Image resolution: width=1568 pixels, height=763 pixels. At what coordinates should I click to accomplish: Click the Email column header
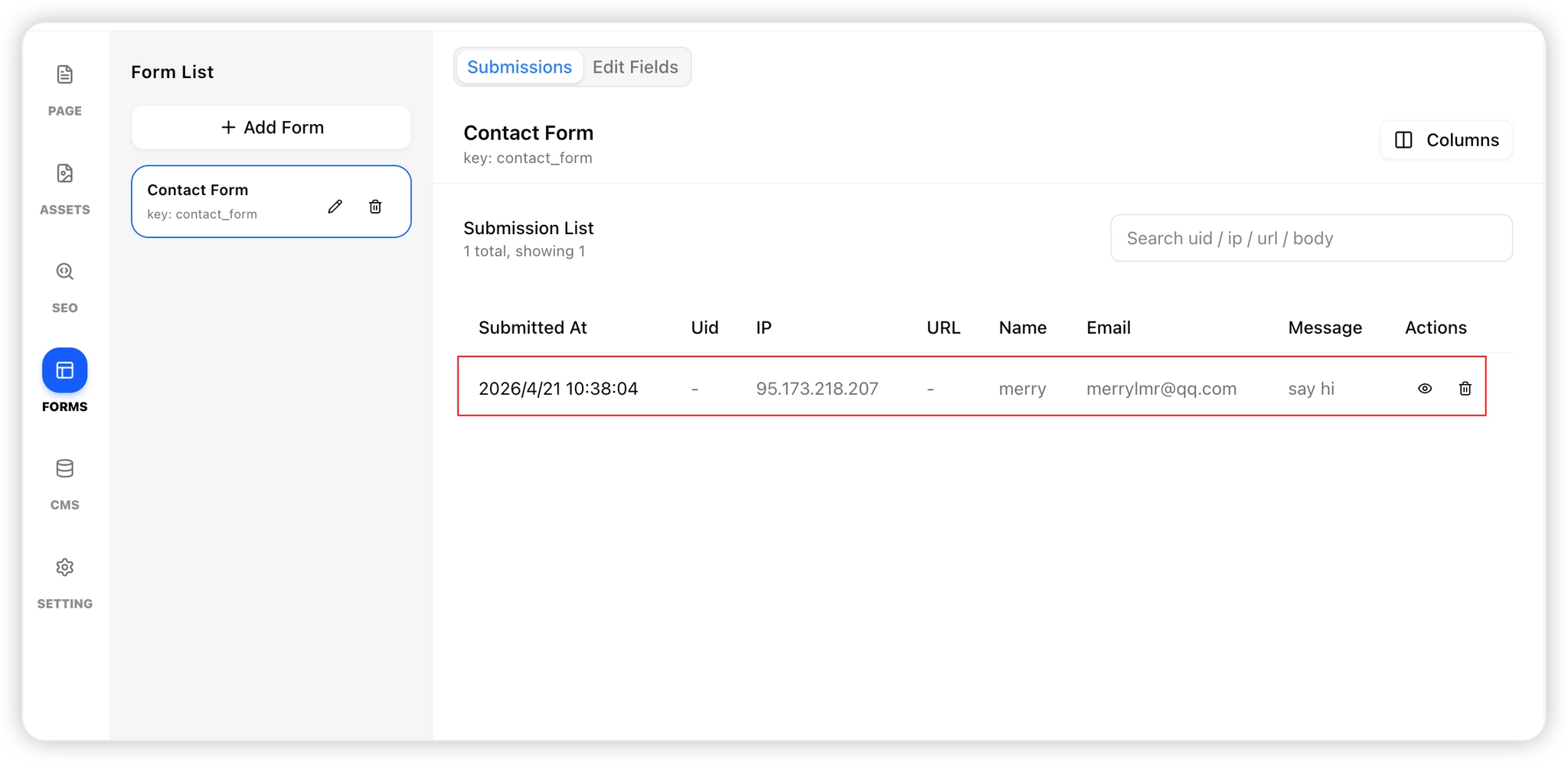pyautogui.click(x=1108, y=328)
